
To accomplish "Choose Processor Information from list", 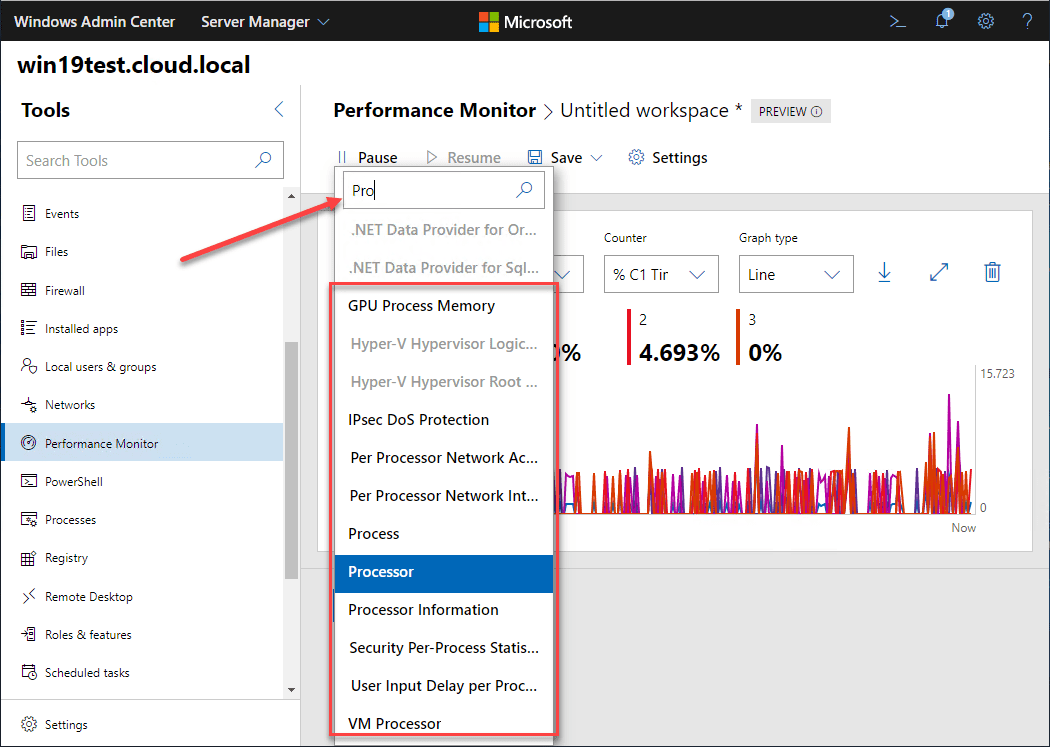I will [443, 610].
